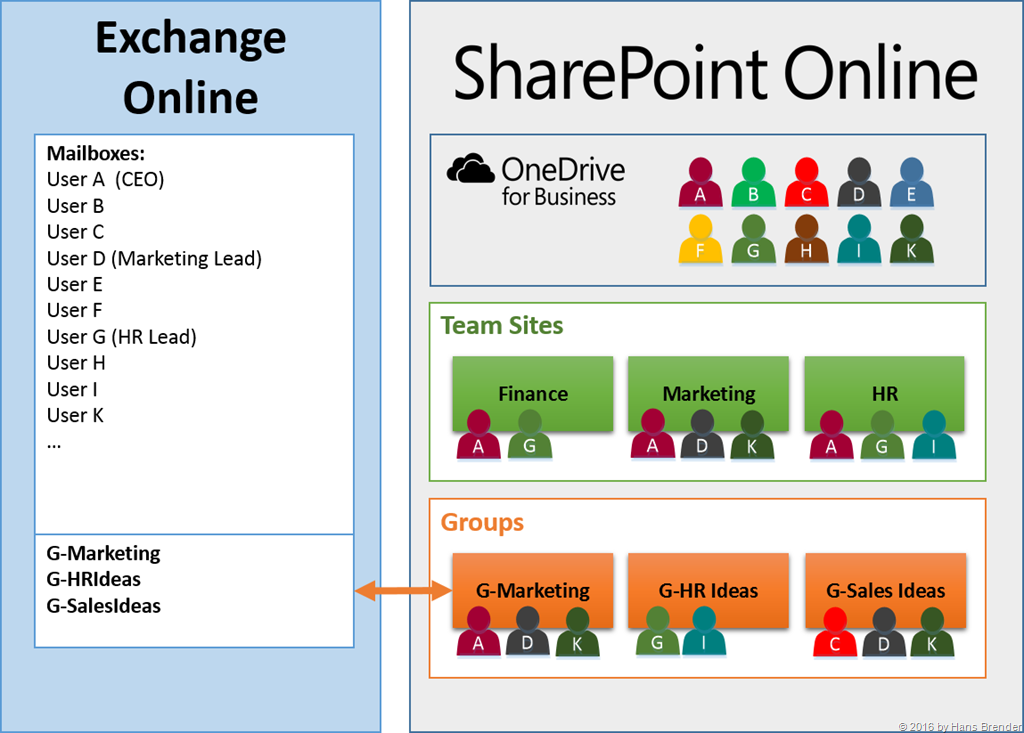Image resolution: width=1024 pixels, height=733 pixels.
Task: Click the OneDrive cloud logo icon
Action: (x=472, y=170)
